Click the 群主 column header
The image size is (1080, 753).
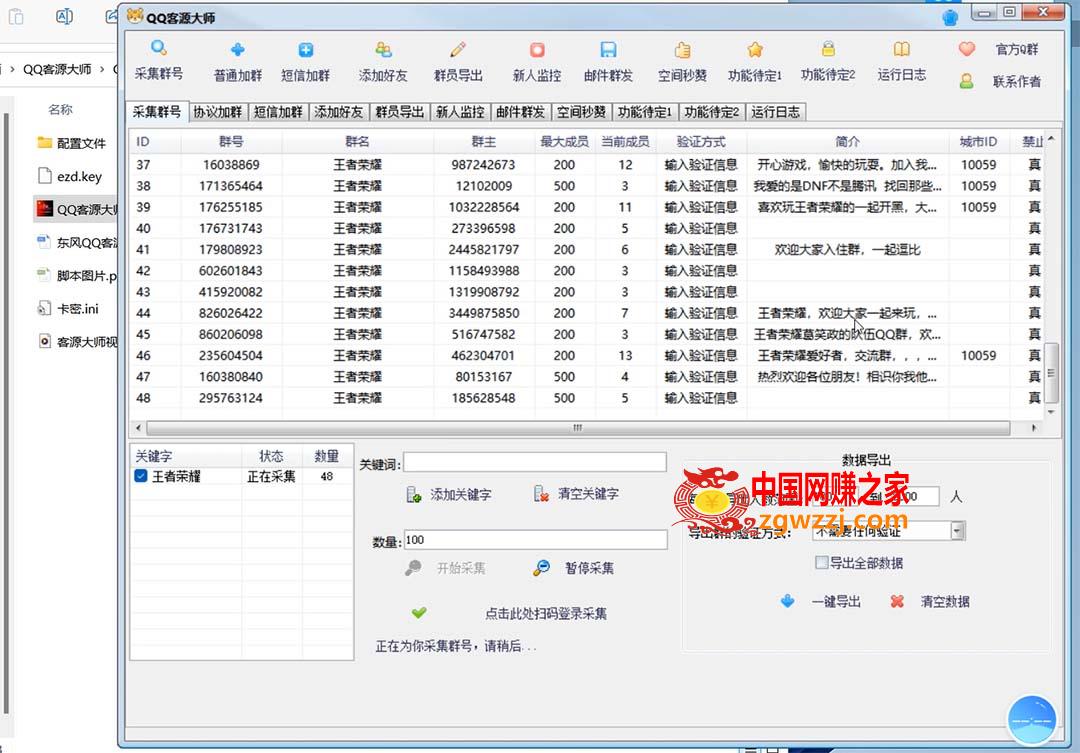(484, 141)
